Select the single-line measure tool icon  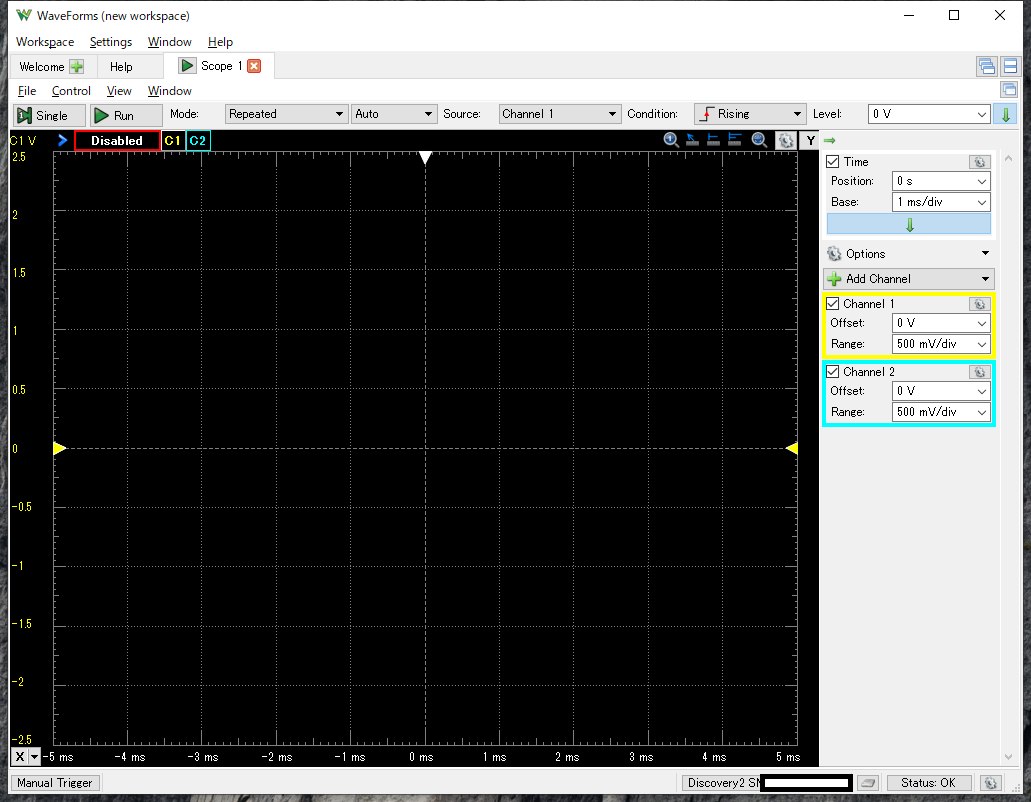(713, 140)
